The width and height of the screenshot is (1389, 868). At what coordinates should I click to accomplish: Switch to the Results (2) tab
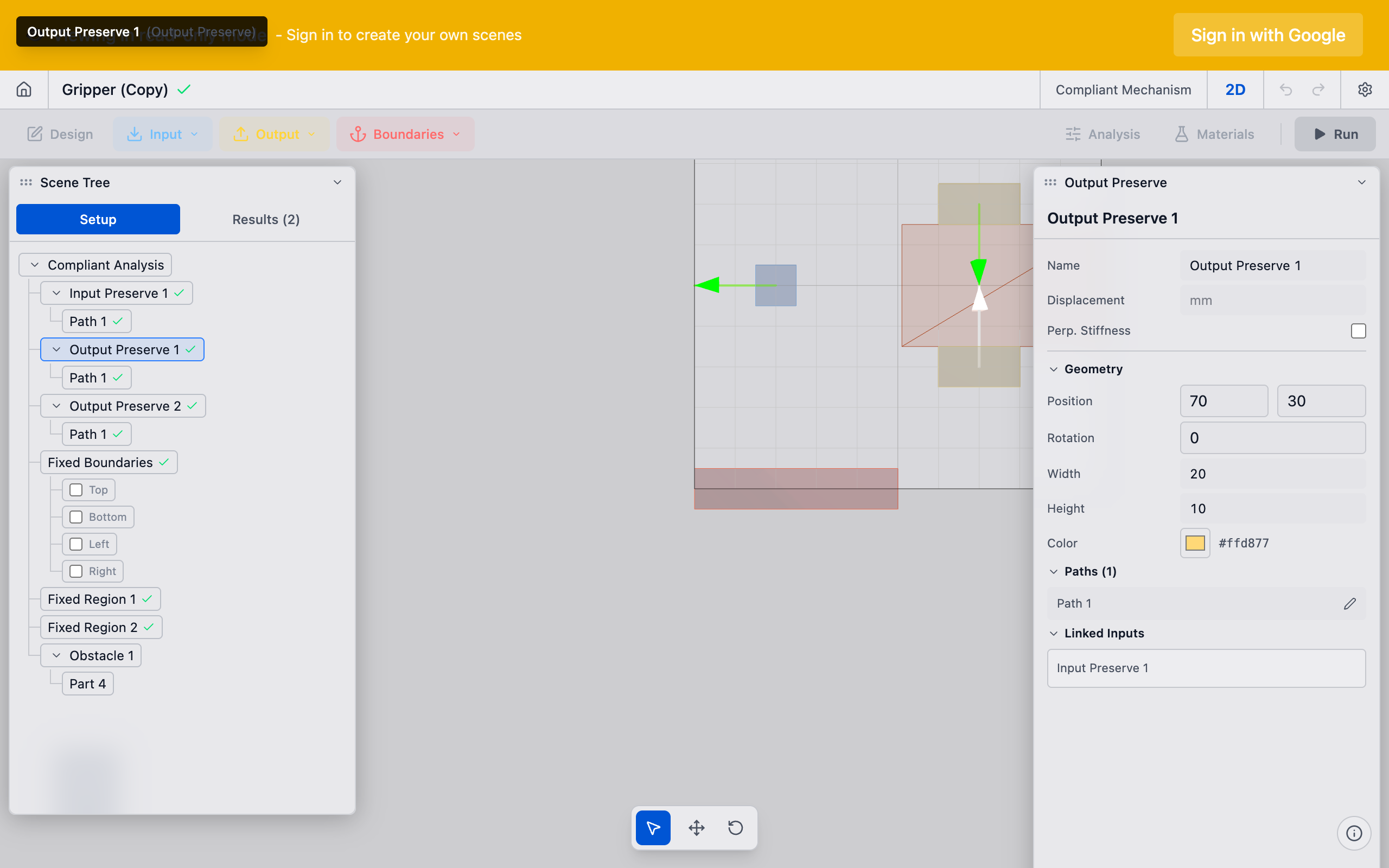click(266, 219)
